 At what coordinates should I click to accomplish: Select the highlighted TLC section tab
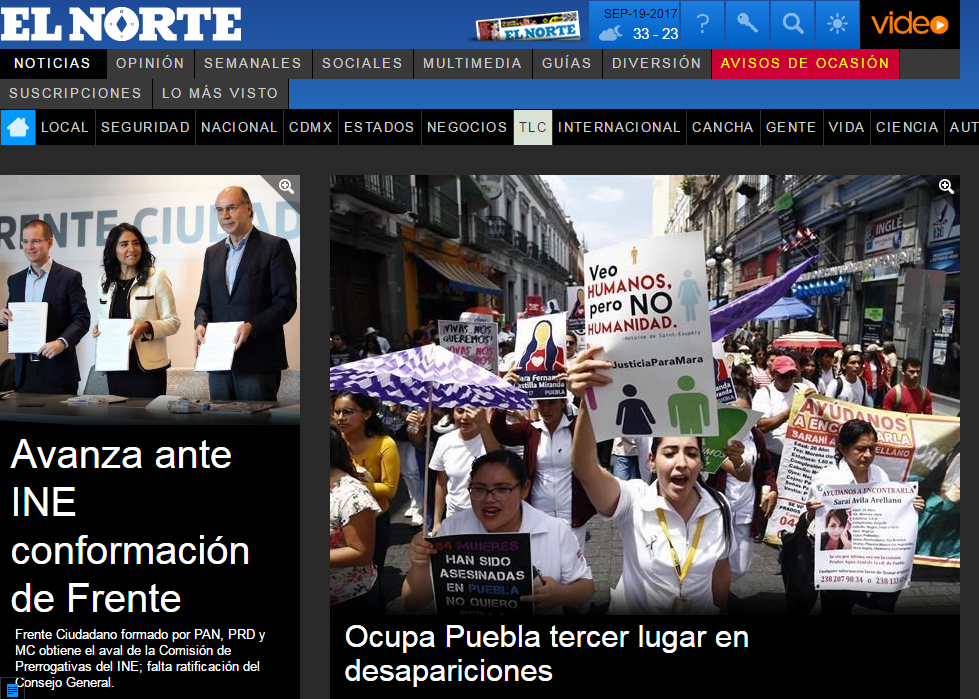tap(532, 127)
